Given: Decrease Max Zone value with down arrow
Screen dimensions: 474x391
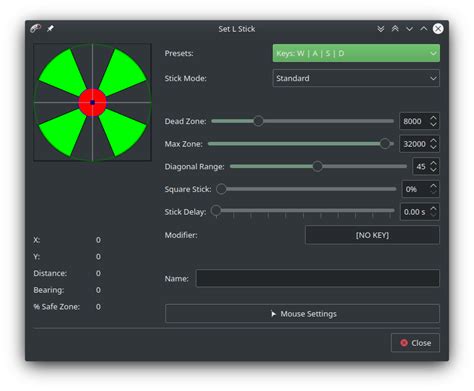Looking at the screenshot, I should click(x=433, y=147).
